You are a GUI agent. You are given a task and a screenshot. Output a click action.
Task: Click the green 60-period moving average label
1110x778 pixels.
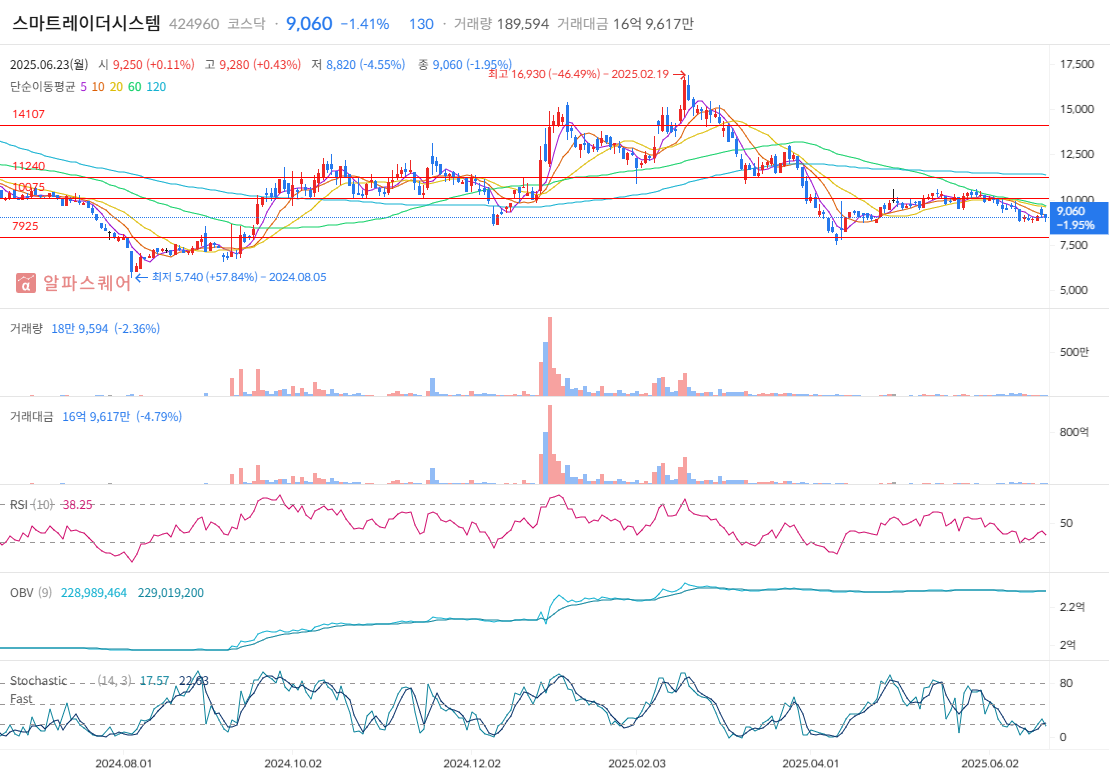(135, 86)
